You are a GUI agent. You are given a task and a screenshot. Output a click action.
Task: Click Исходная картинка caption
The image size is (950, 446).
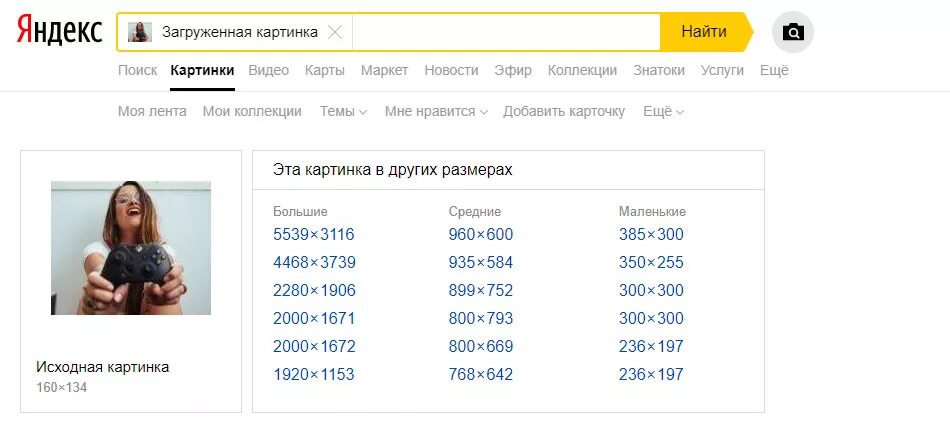tap(102, 367)
